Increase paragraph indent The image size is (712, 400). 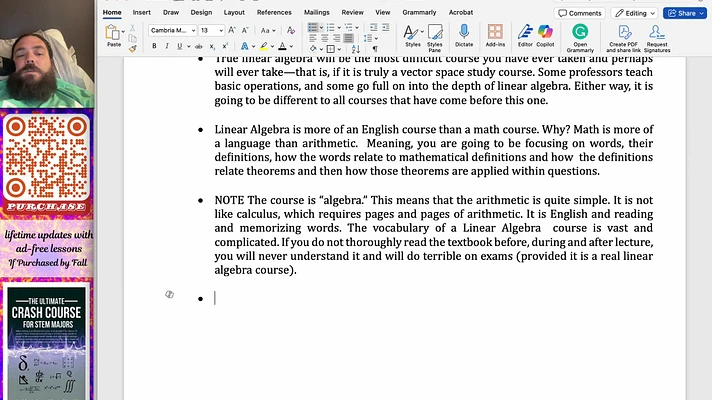(x=386, y=28)
